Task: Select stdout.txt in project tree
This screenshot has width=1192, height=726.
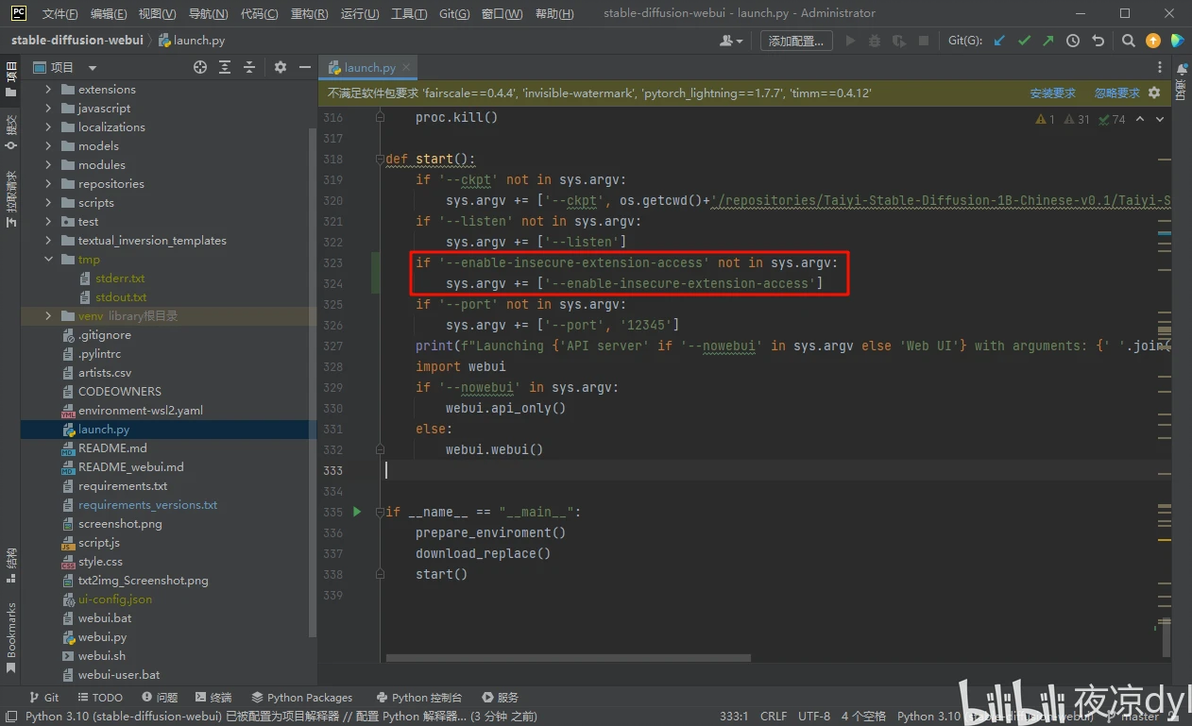Action: coord(121,297)
